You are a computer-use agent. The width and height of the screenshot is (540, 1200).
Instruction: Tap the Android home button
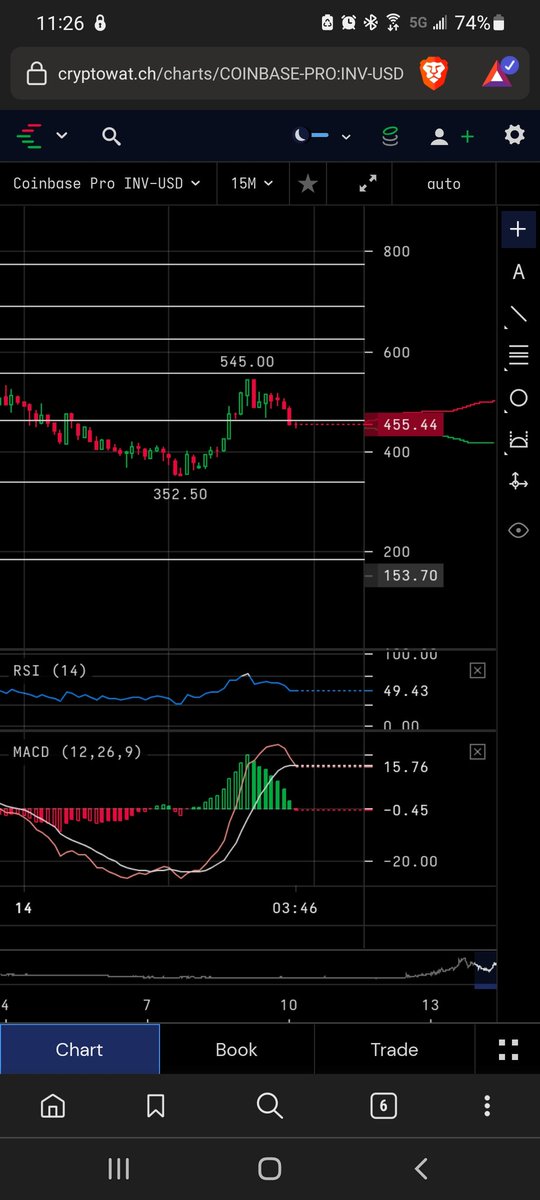269,1168
